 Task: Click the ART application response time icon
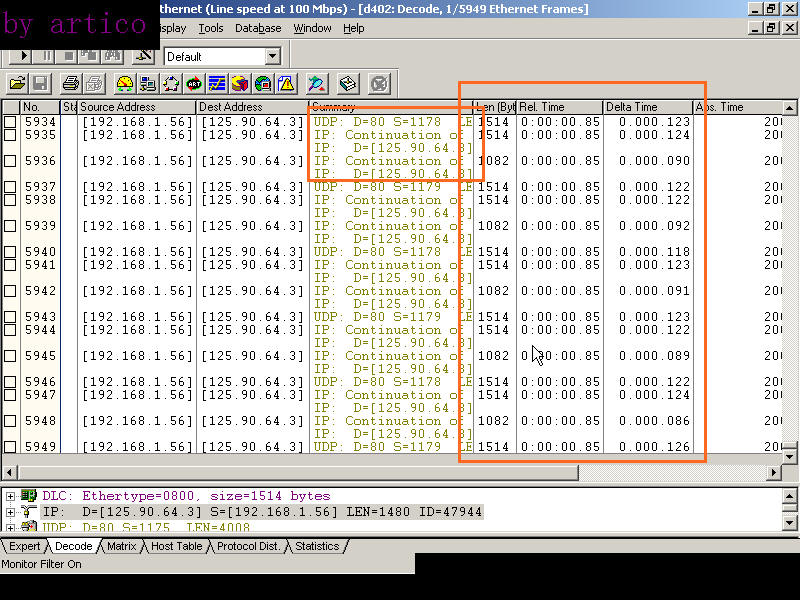tap(194, 84)
